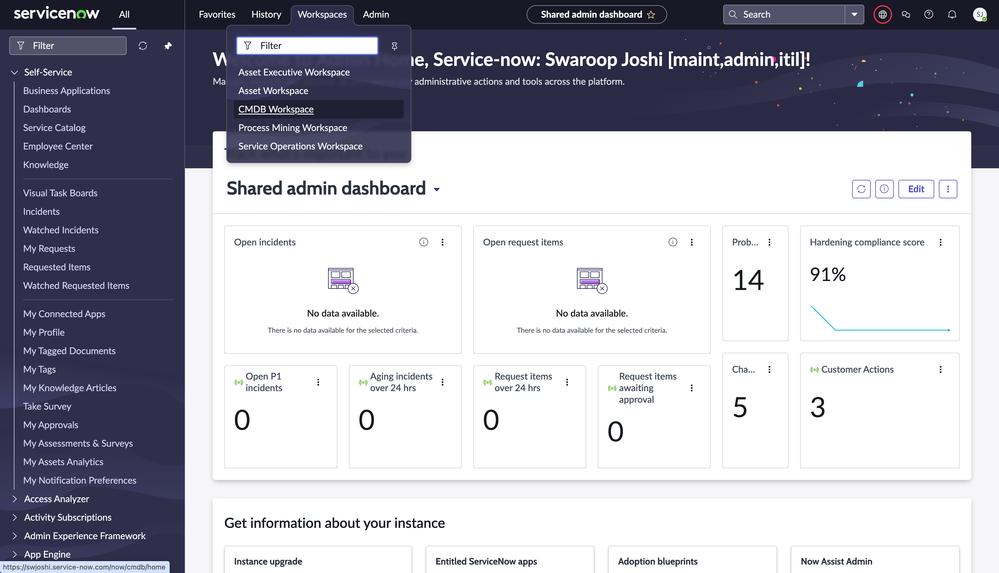Open CMDB Workspace
This screenshot has height=573, width=999.
coord(319,110)
